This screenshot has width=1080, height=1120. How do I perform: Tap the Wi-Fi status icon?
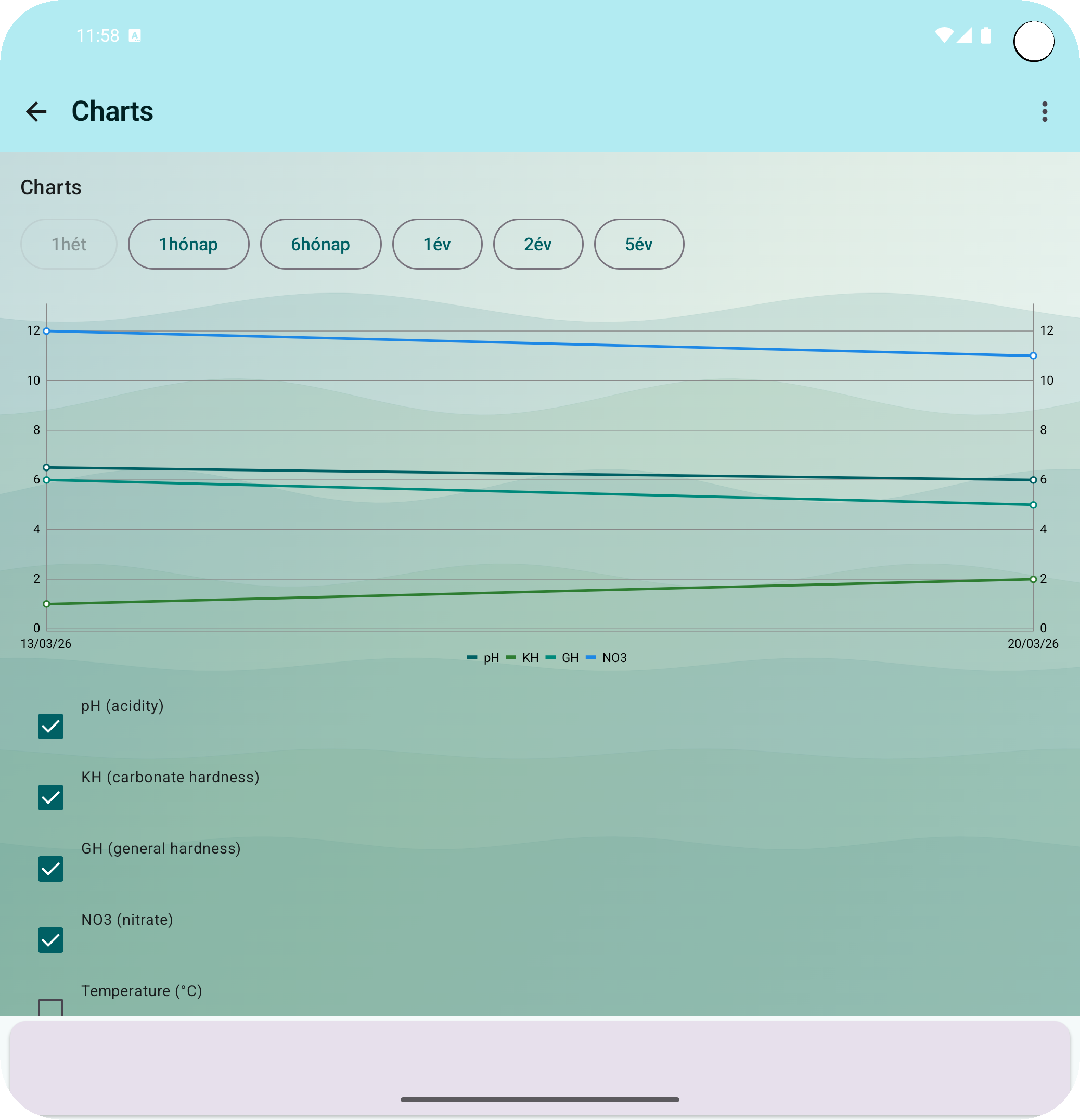[944, 35]
